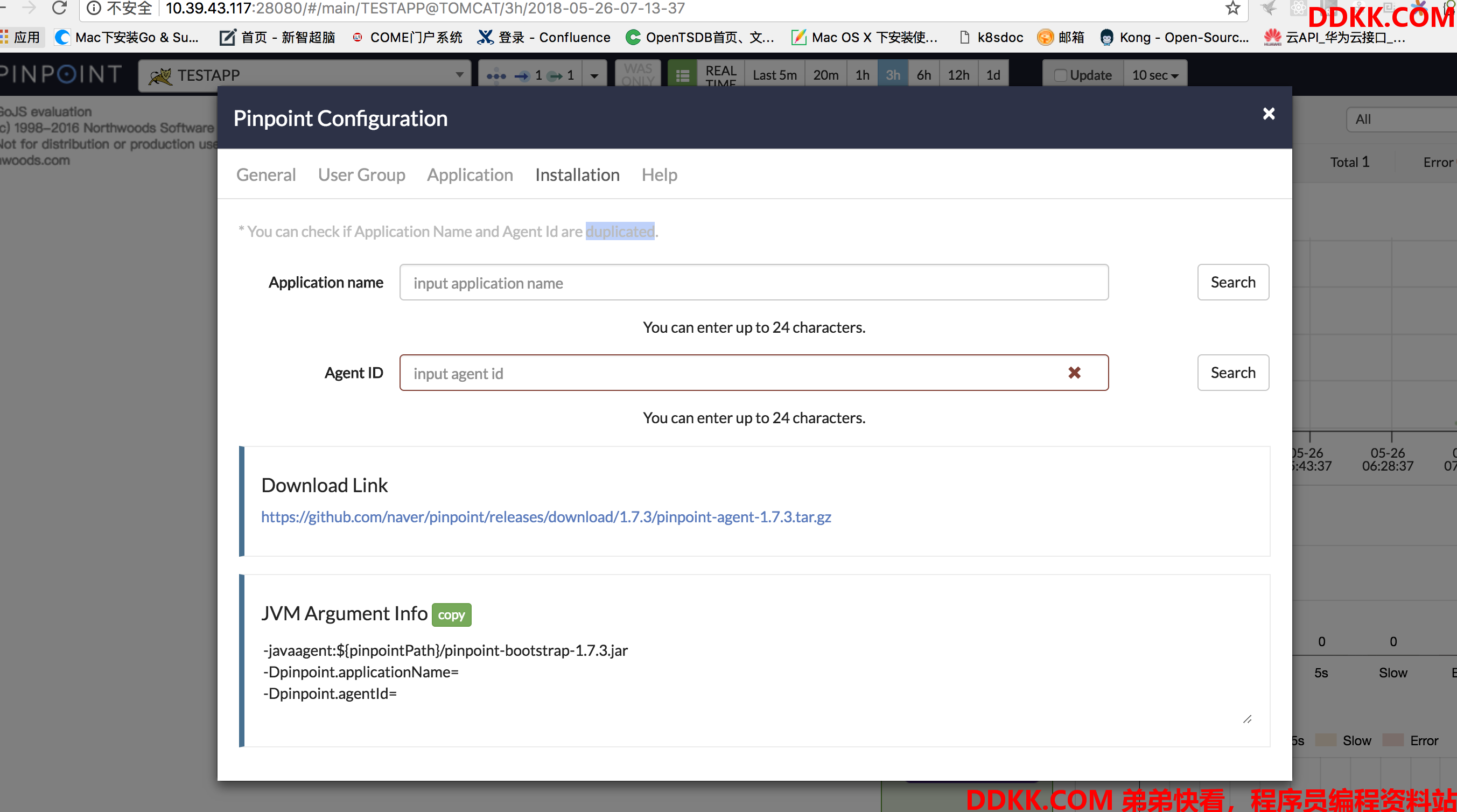Reload the page with browser refresh icon
This screenshot has height=812, width=1457.
59,8
